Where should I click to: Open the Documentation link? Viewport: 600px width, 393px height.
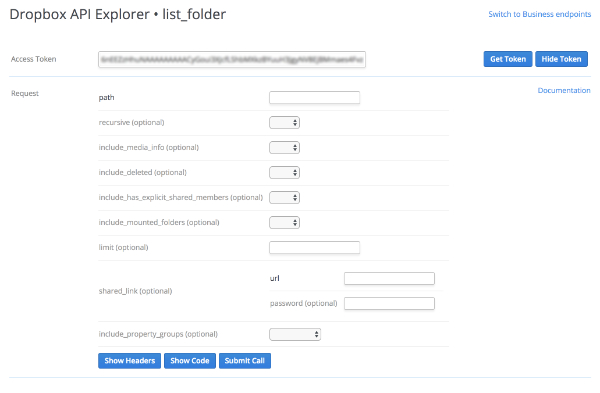pos(564,90)
